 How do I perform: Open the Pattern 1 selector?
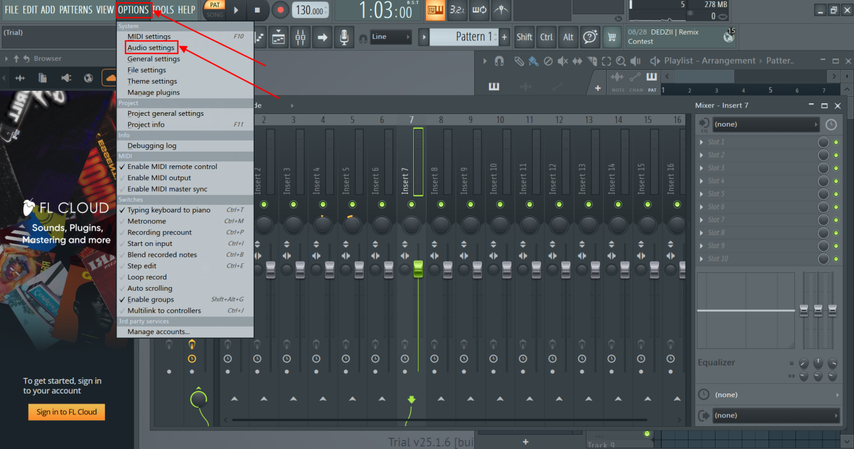[463, 37]
